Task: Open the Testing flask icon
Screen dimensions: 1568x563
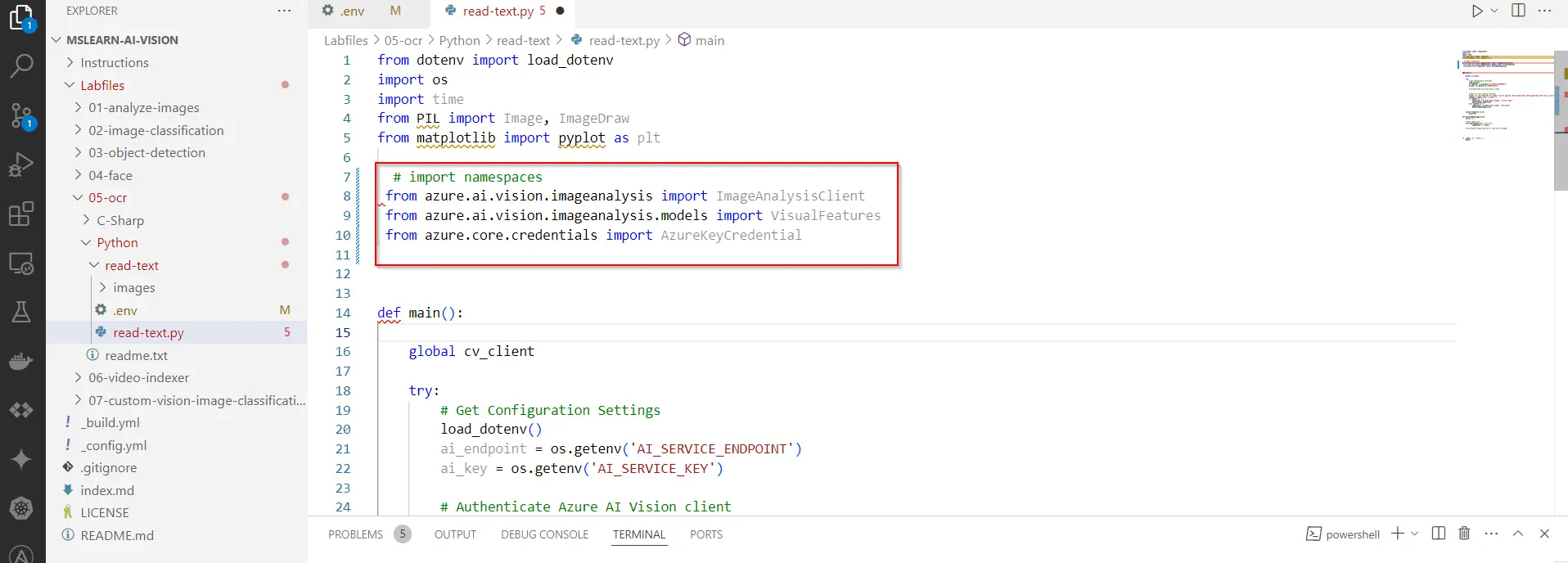Action: tap(21, 312)
